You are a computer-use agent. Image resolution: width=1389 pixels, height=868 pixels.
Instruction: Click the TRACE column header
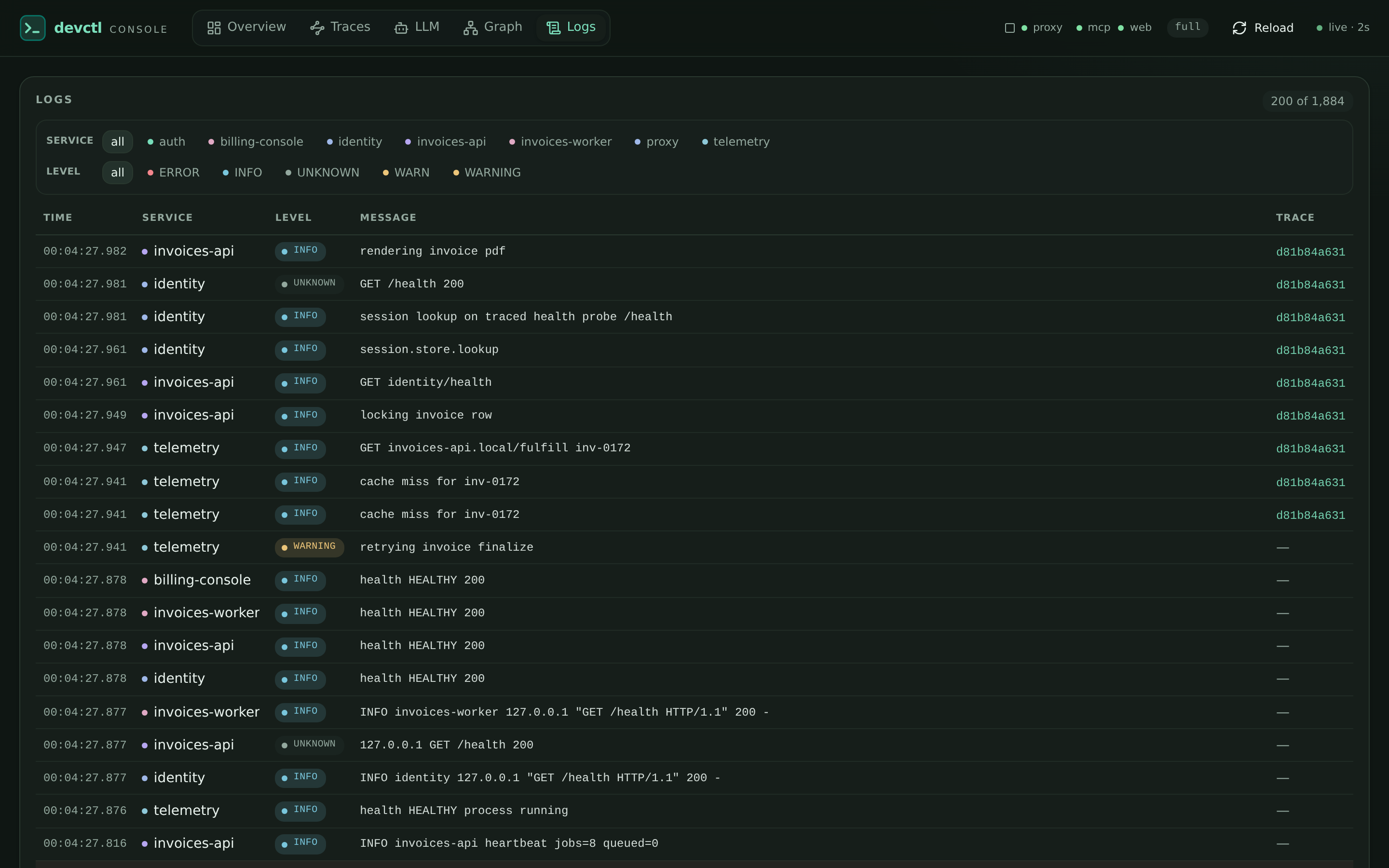[1295, 217]
